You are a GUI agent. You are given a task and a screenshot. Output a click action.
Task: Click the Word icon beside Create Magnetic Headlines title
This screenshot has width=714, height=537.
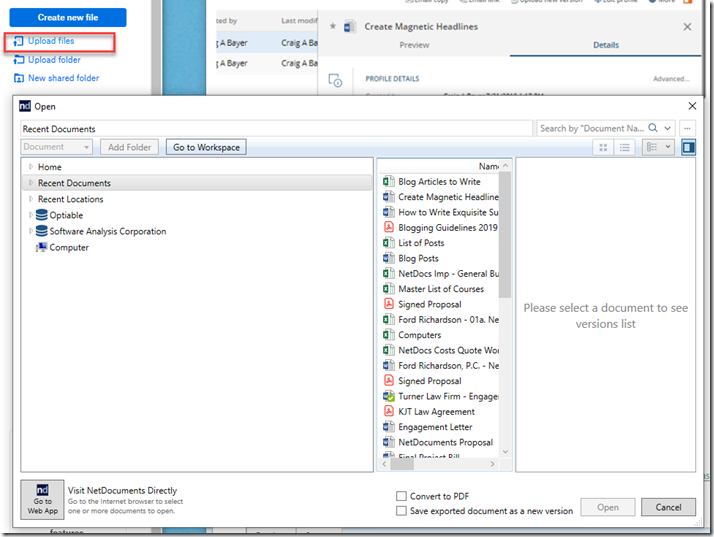[349, 27]
